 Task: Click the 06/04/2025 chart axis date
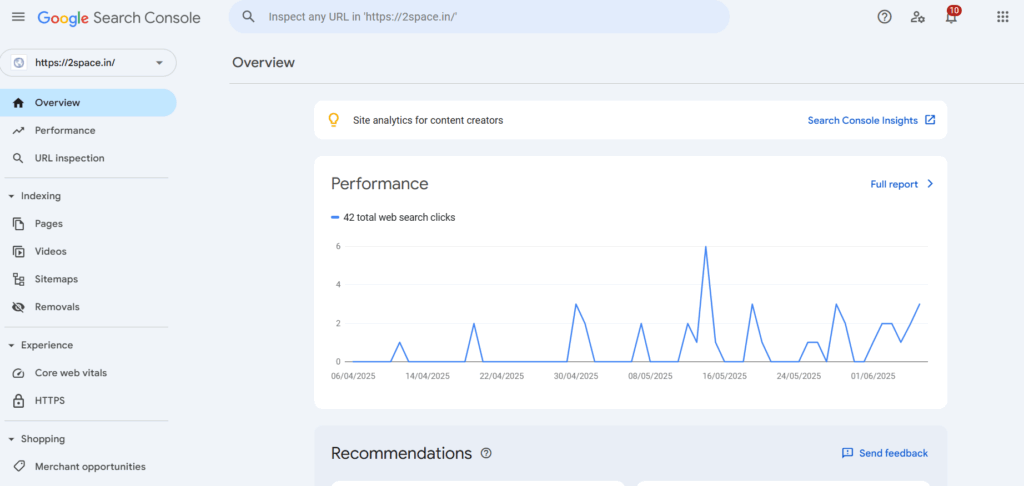pos(353,376)
